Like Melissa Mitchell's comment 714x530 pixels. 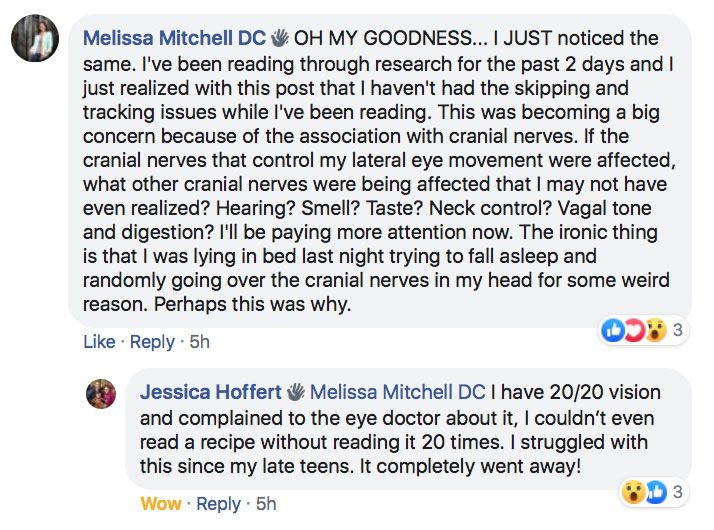[99, 342]
